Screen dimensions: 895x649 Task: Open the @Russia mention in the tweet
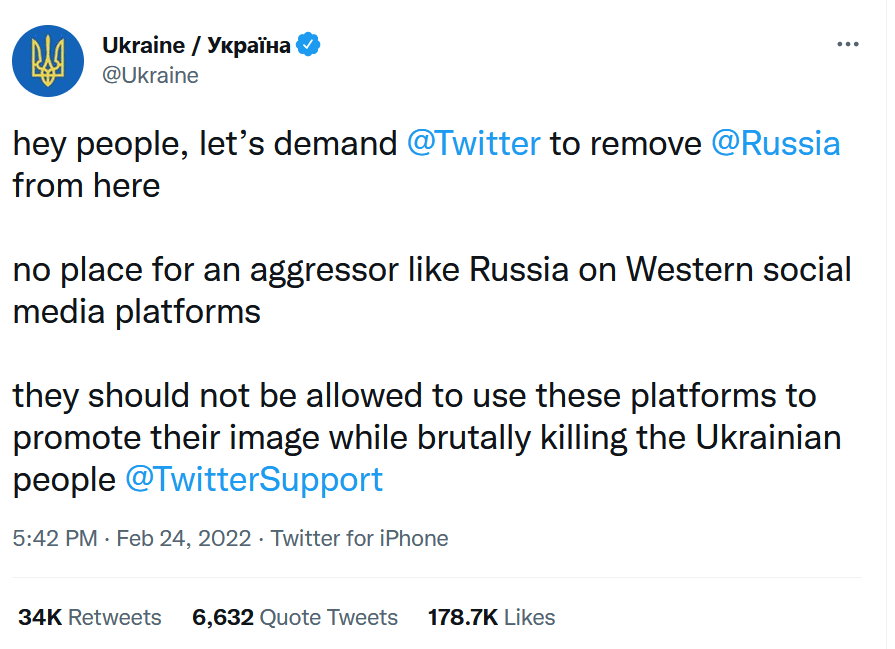[775, 144]
